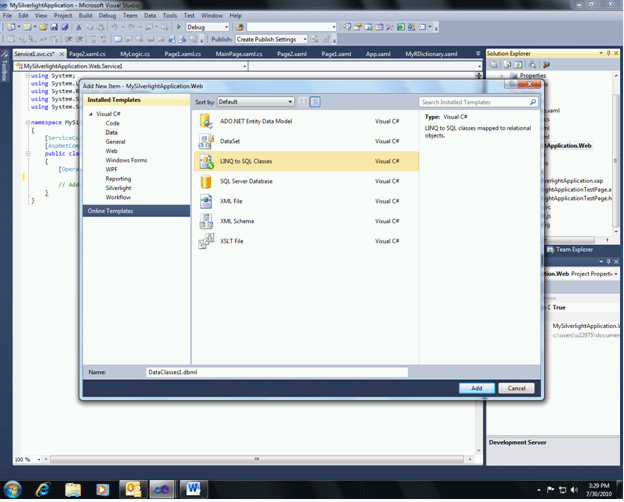Click the volume icon in system tray
The image size is (624, 502).
click(x=573, y=490)
